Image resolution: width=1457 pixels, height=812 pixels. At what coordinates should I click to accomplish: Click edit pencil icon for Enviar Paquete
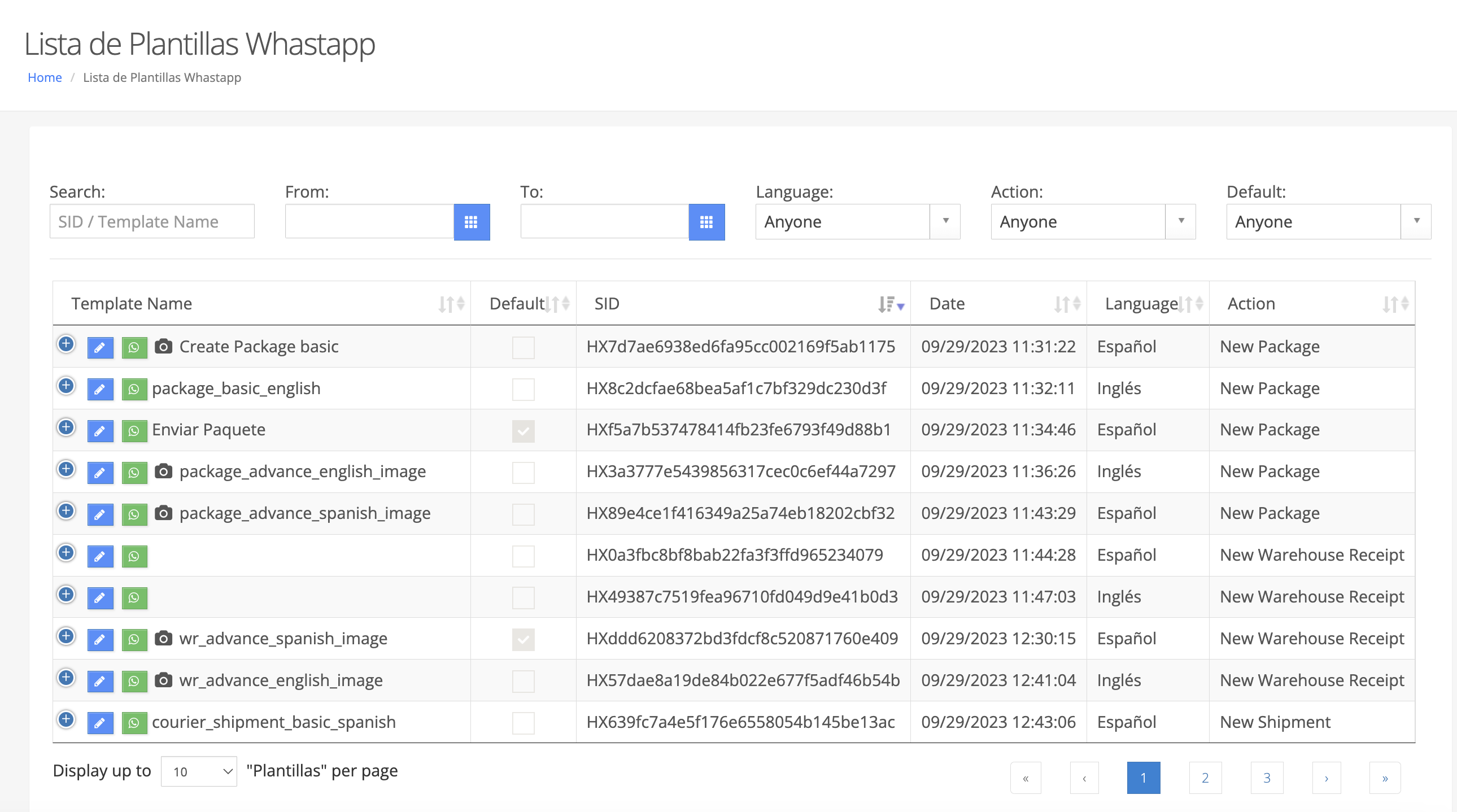(x=100, y=431)
